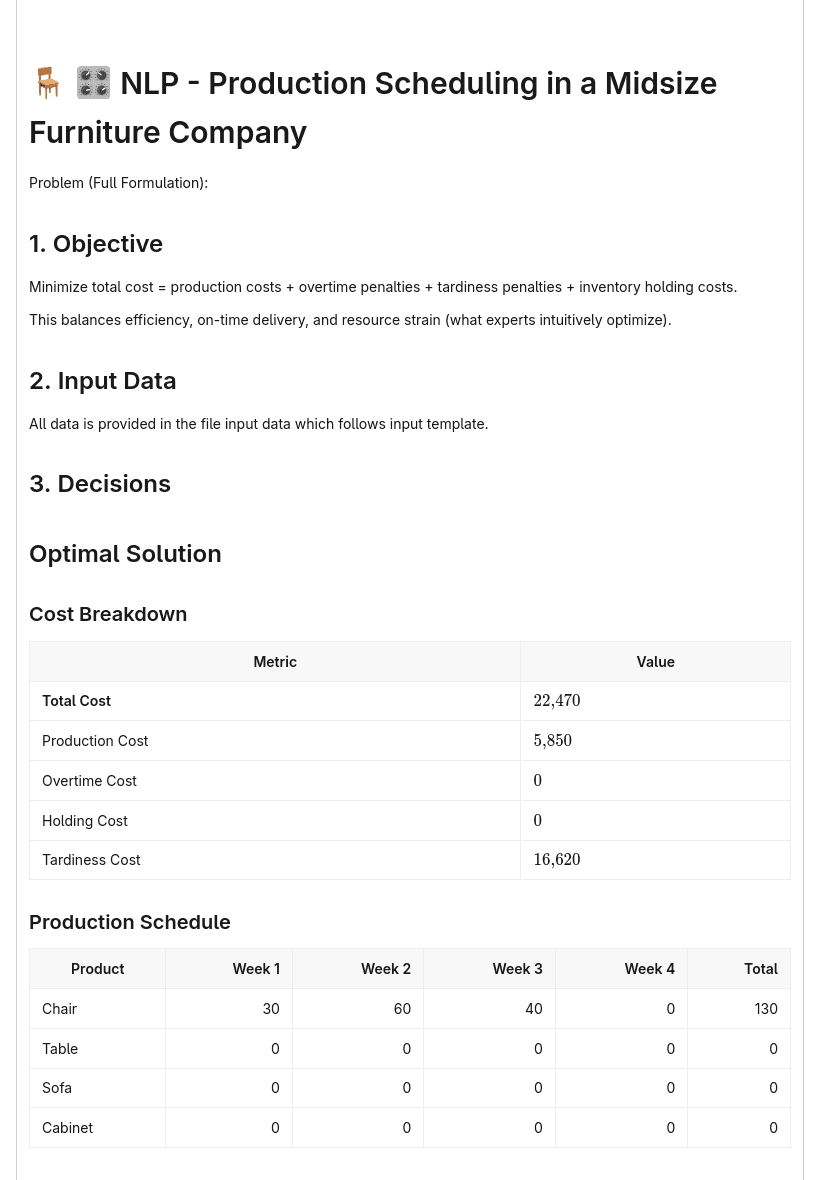This screenshot has width=820, height=1180.
Task: Select the Production Cost row label
Action: click(x=95, y=741)
